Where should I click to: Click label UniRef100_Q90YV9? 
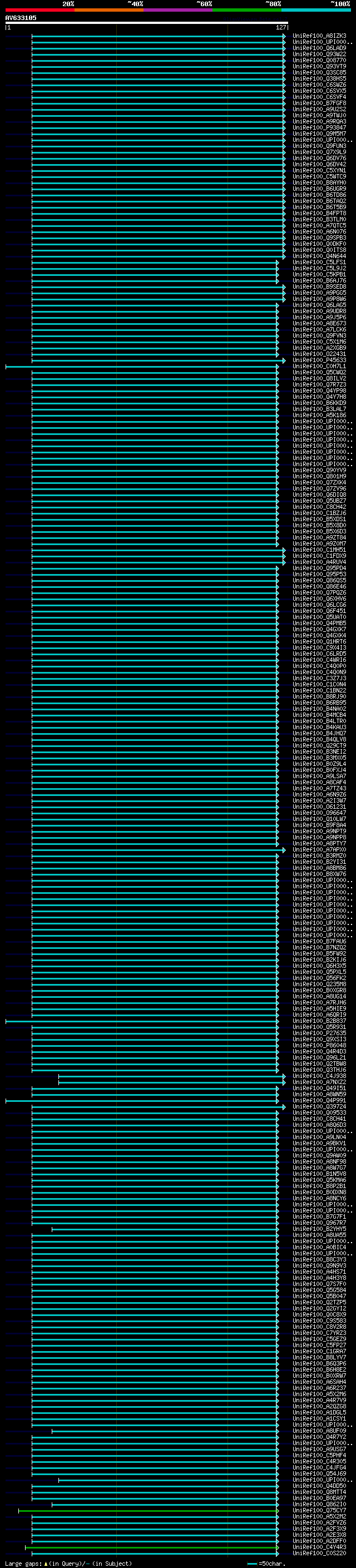coord(319,470)
